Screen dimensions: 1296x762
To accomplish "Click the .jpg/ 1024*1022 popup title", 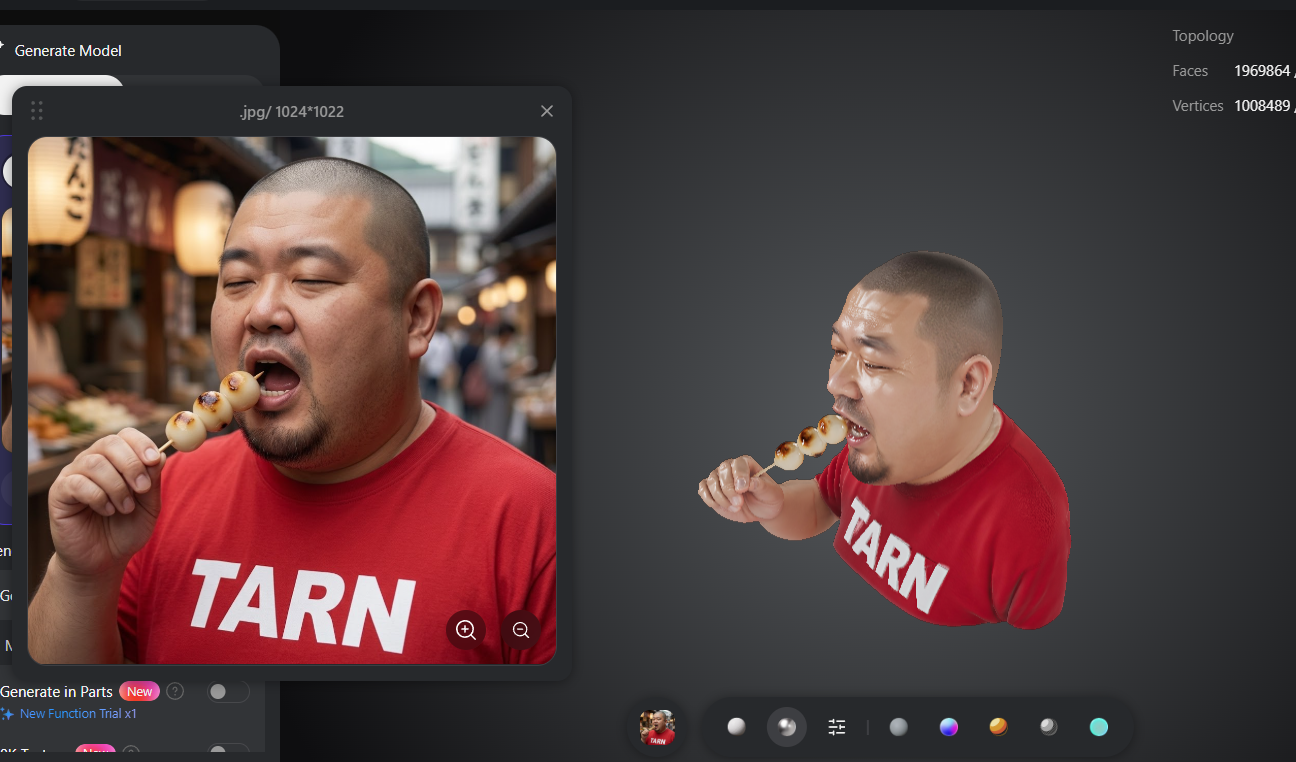I will (x=292, y=112).
